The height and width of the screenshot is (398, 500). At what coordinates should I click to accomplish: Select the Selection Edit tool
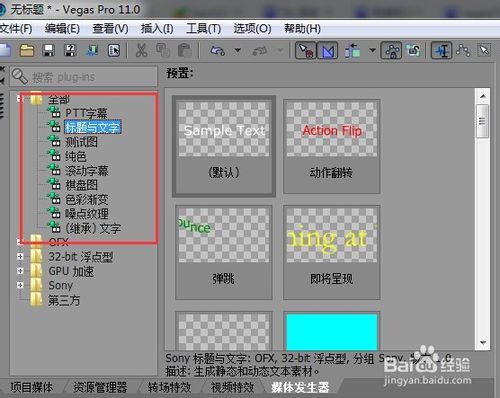[x=484, y=51]
